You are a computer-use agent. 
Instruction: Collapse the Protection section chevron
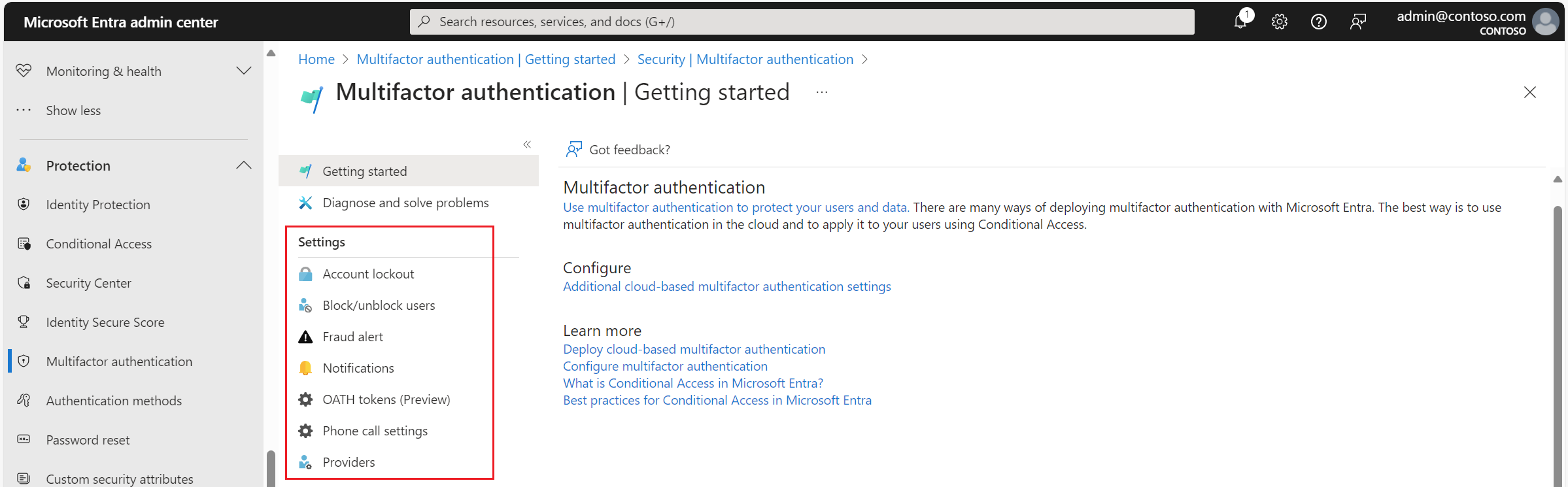click(x=244, y=165)
